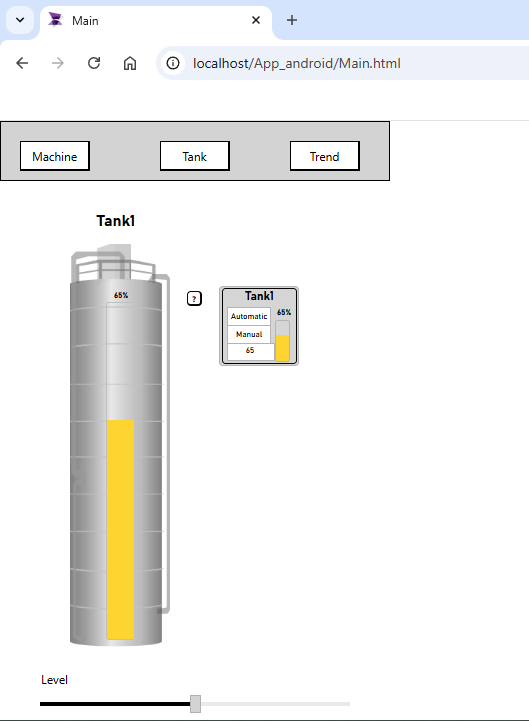View site information icon in address bar
Image resolution: width=529 pixels, height=721 pixels.
173,63
